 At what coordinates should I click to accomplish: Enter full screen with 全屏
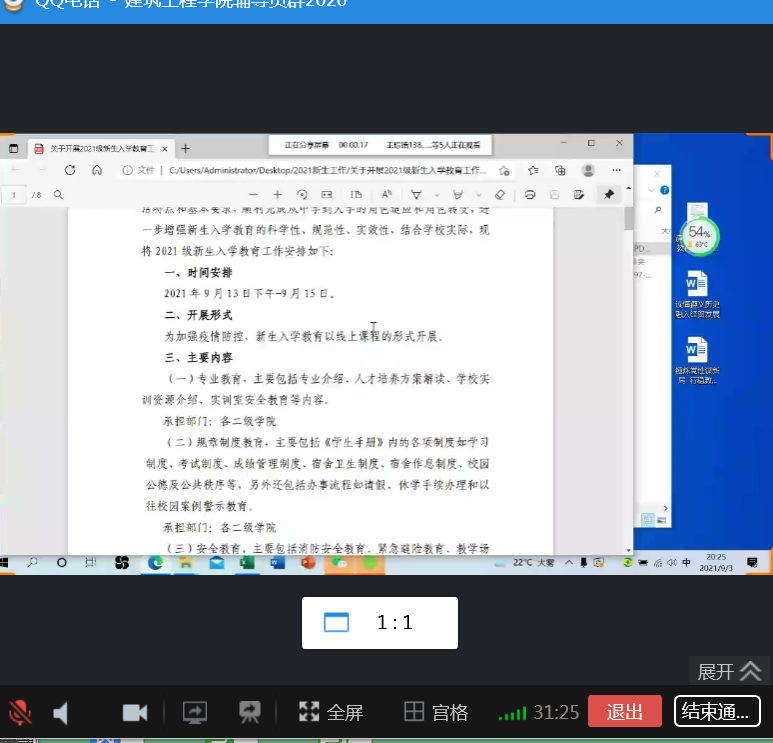pos(331,712)
